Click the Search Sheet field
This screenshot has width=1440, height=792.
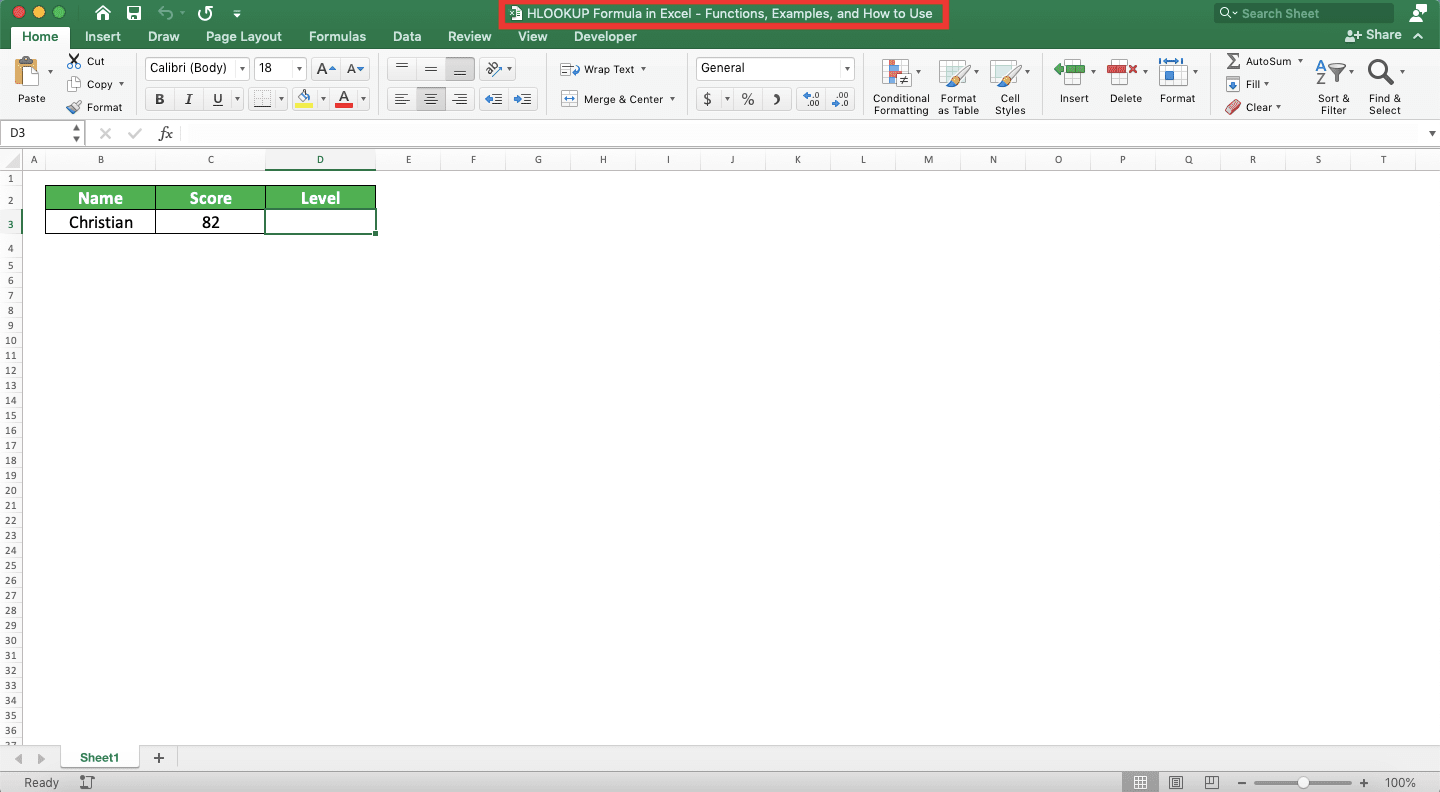pos(1304,13)
